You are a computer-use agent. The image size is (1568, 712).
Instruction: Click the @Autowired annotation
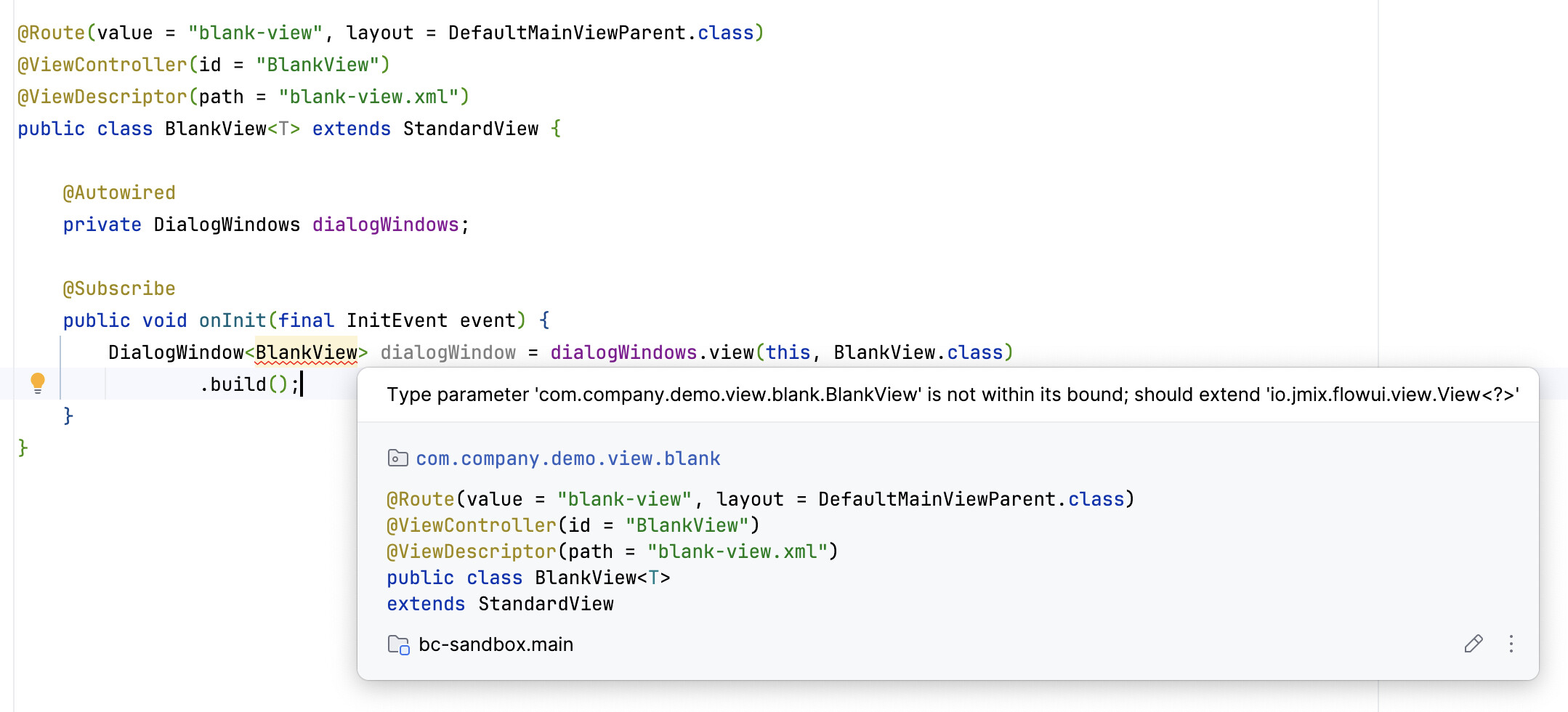119,193
